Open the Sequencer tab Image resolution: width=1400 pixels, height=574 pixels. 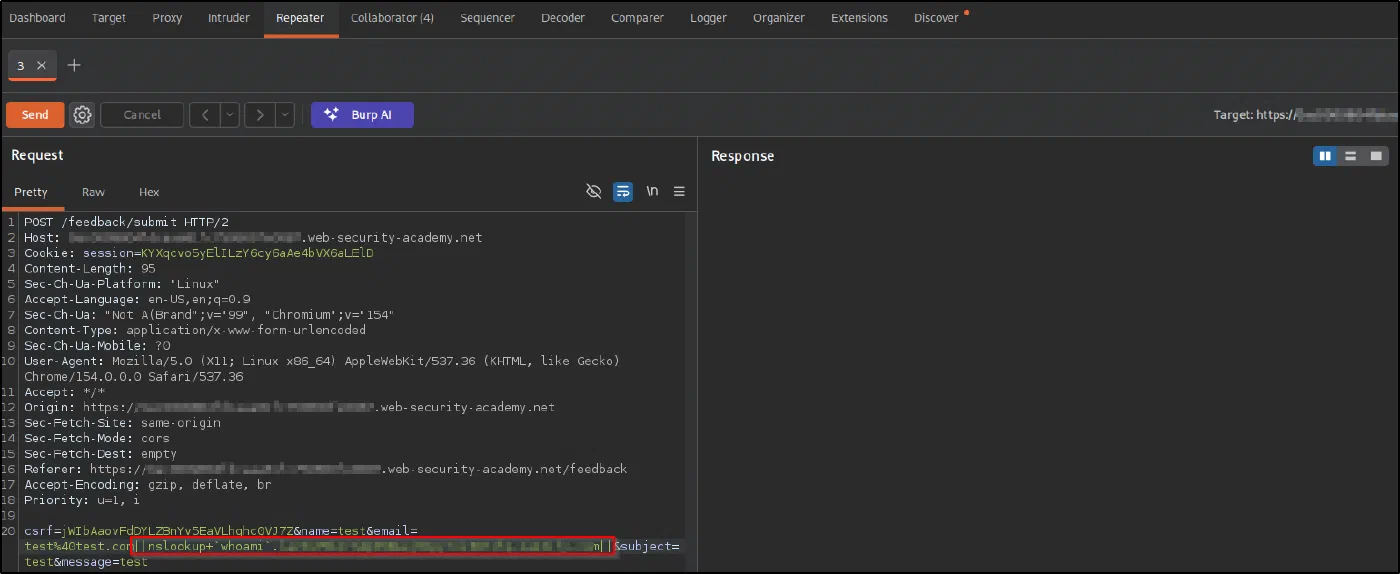[x=488, y=18]
